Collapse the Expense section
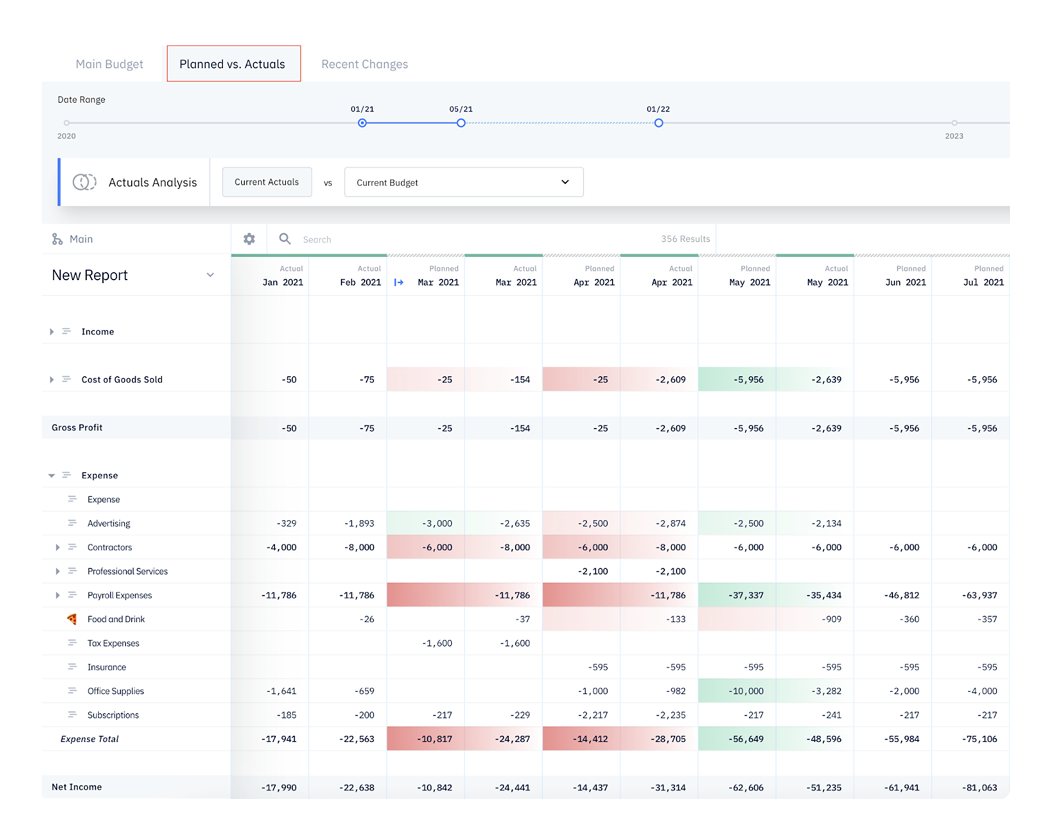Image resolution: width=1049 pixels, height=831 pixels. (x=50, y=475)
